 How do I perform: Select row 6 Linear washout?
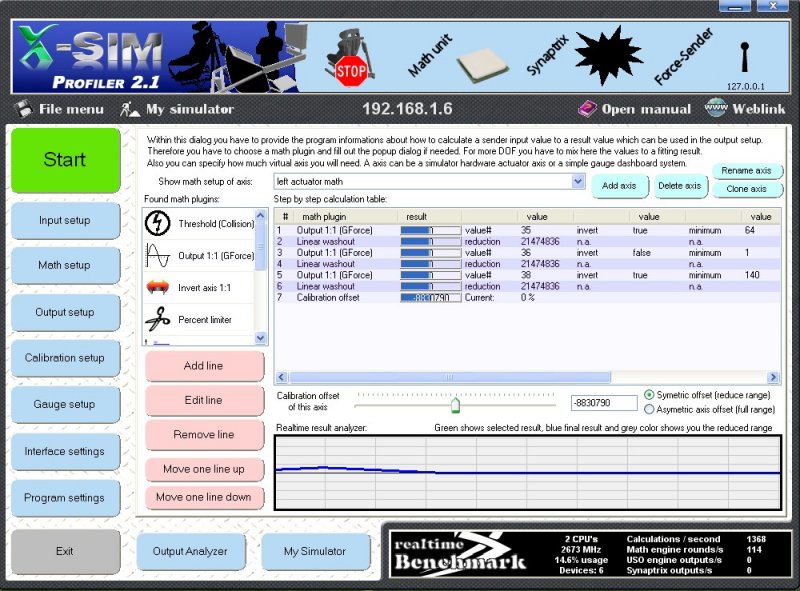coord(527,286)
